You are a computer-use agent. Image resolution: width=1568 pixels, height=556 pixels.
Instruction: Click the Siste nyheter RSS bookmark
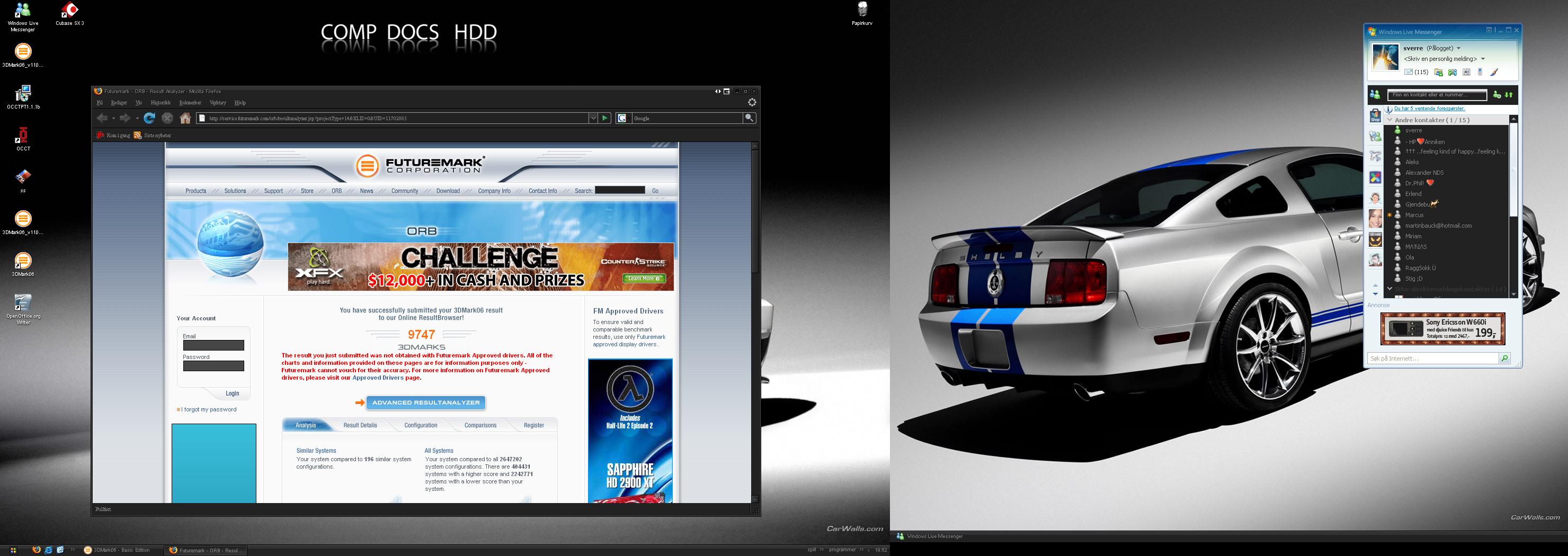(153, 135)
